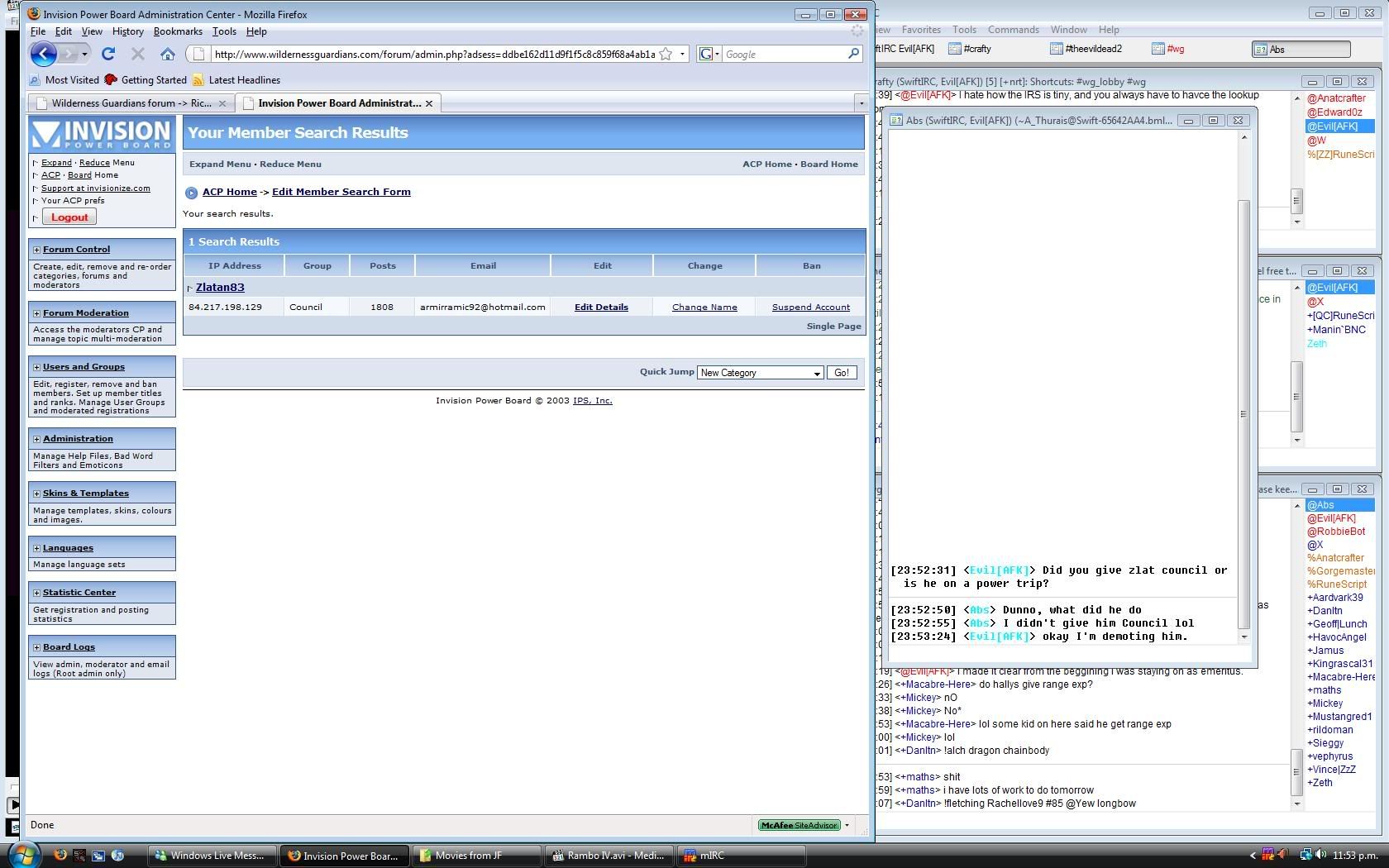
Task: Open the URL history dropdown arrow
Action: coord(682,55)
